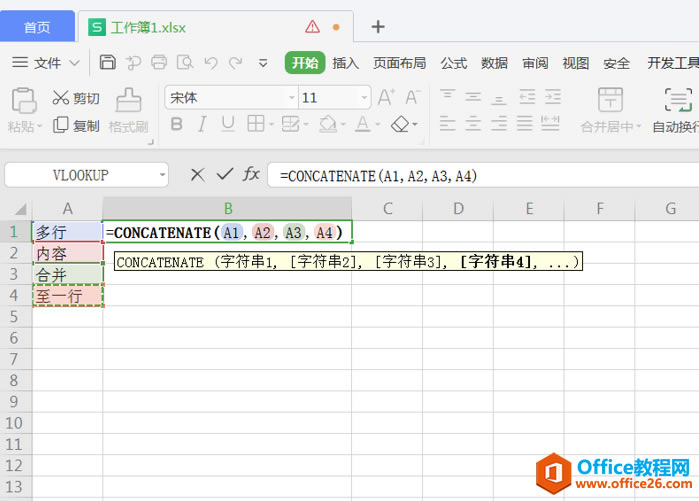Image resolution: width=699 pixels, height=501 pixels.
Task: Align text right
Action: click(499, 123)
